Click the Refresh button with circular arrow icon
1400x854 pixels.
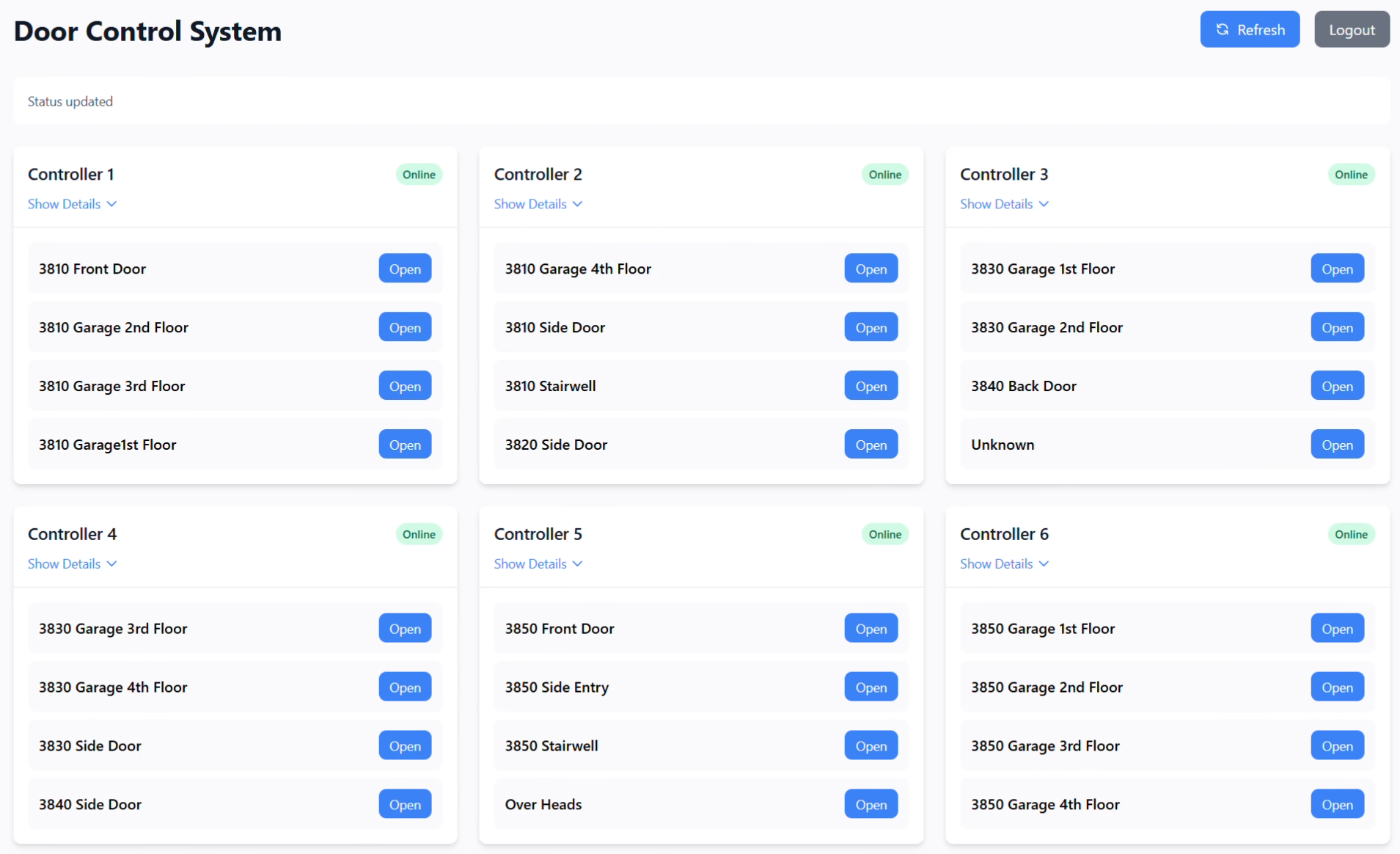click(1249, 29)
